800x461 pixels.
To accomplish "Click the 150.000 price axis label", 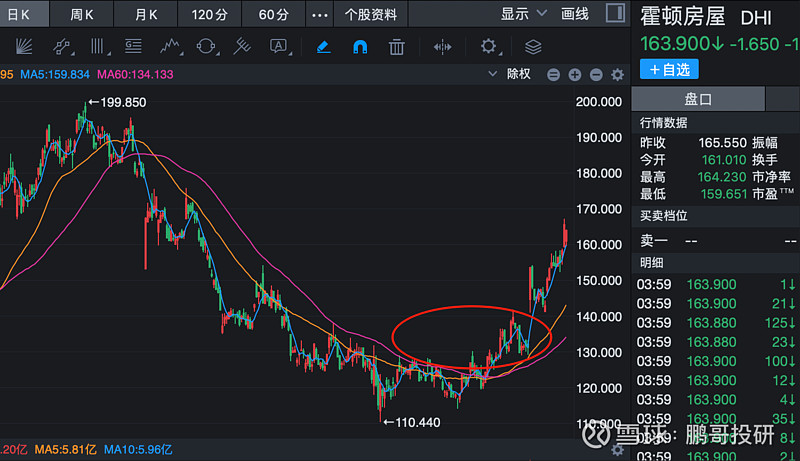I will click(599, 280).
